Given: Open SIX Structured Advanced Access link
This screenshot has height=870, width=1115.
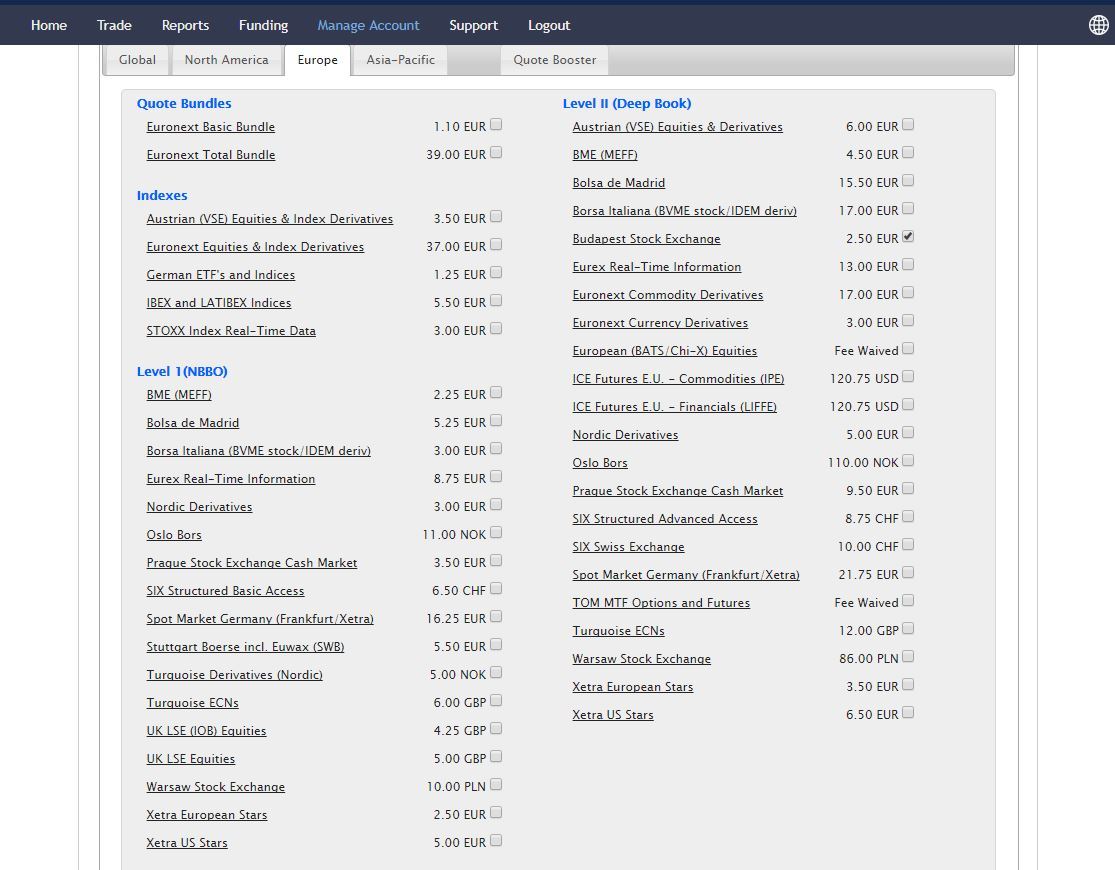Looking at the screenshot, I should point(665,519).
